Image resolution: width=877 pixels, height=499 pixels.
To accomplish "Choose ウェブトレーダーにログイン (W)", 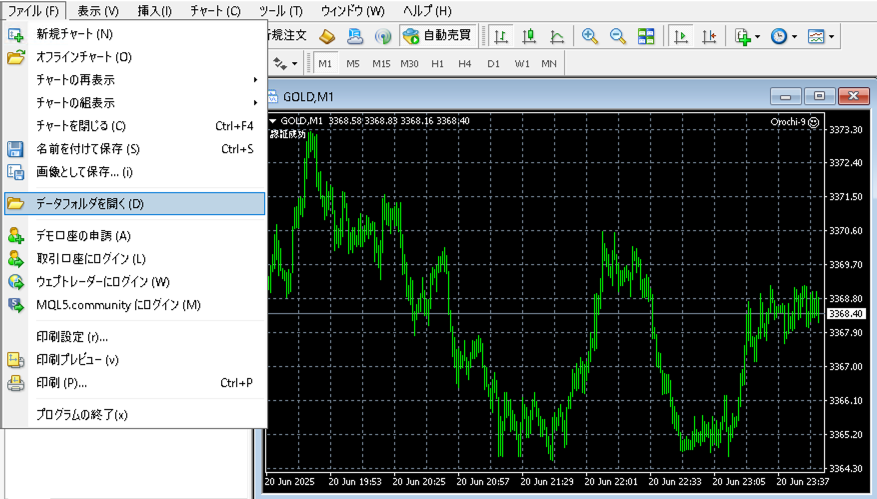I will tap(134, 282).
